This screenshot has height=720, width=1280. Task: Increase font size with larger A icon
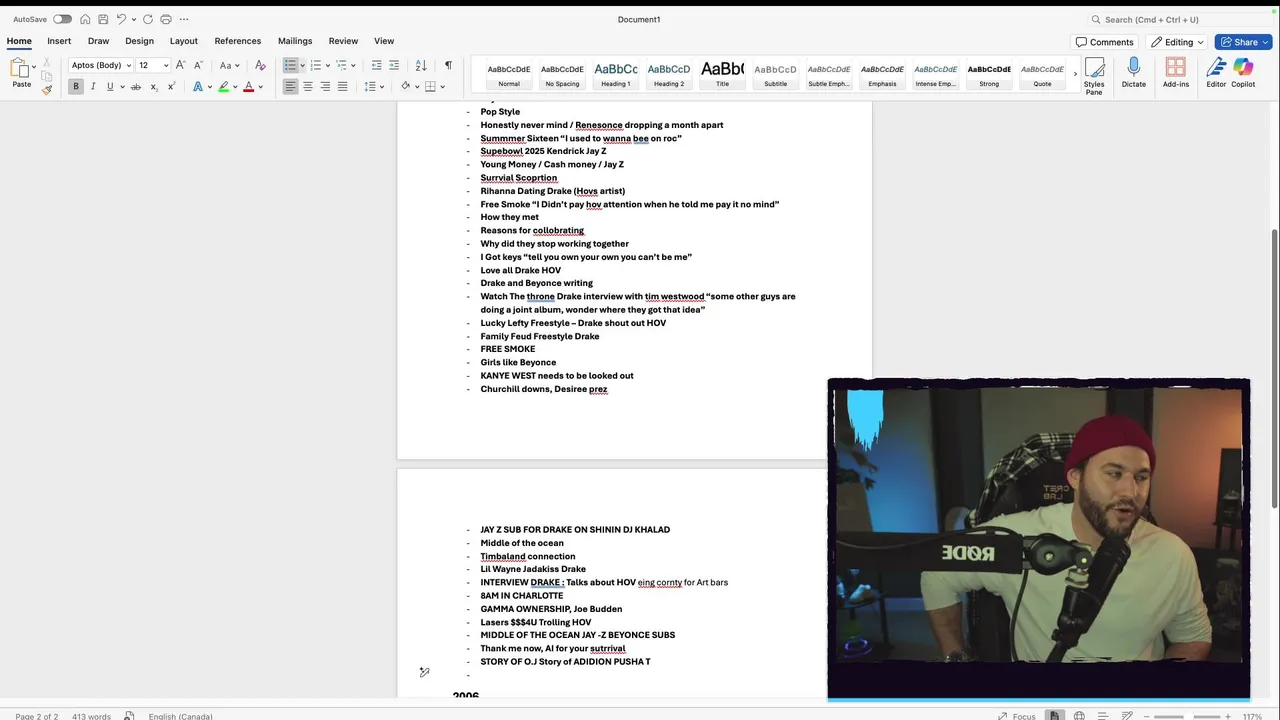click(180, 65)
